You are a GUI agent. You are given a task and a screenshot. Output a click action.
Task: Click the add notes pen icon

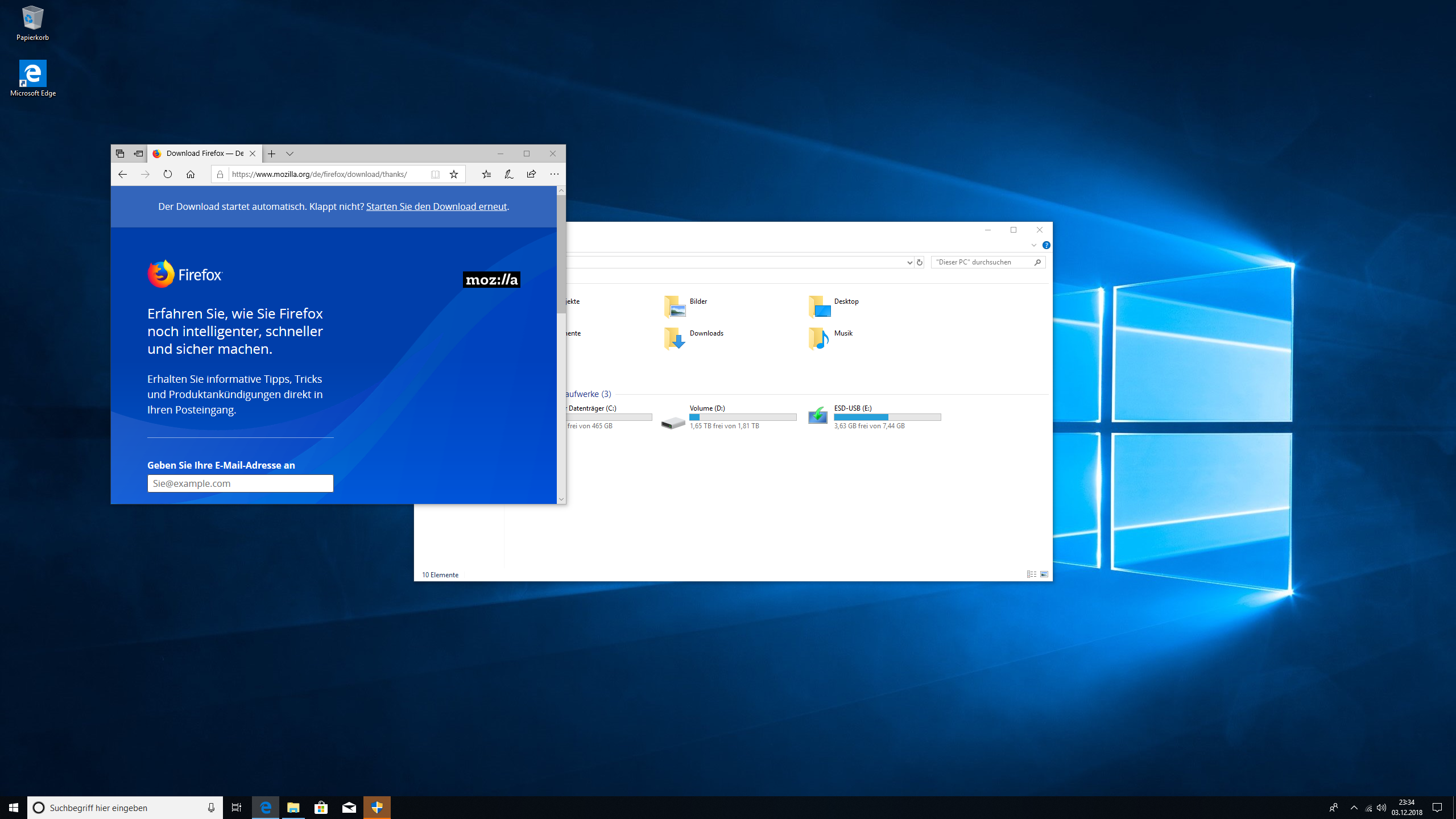click(509, 175)
